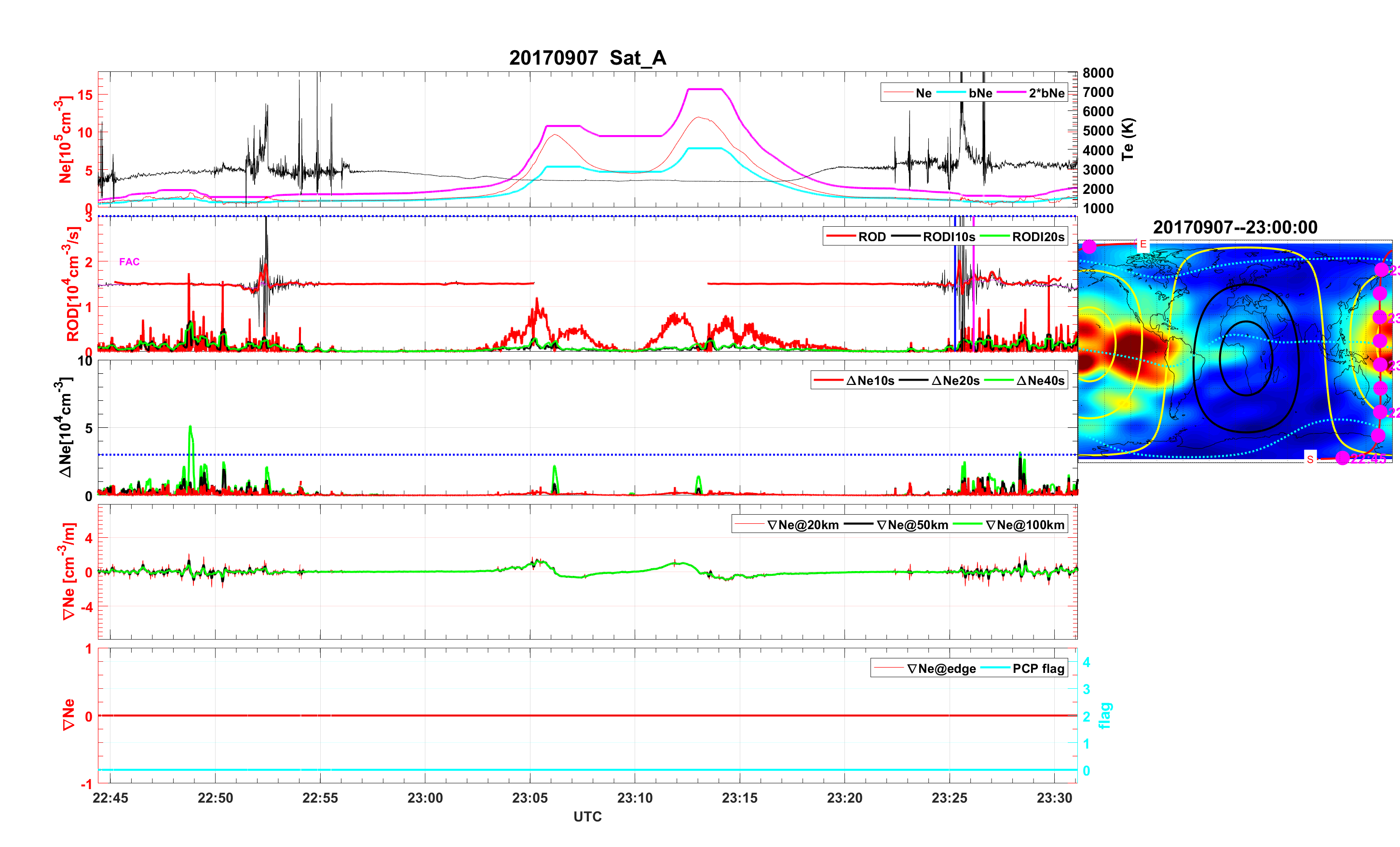Click the ΔNe40s legend entry
The width and height of the screenshot is (1400, 847).
point(1040,381)
